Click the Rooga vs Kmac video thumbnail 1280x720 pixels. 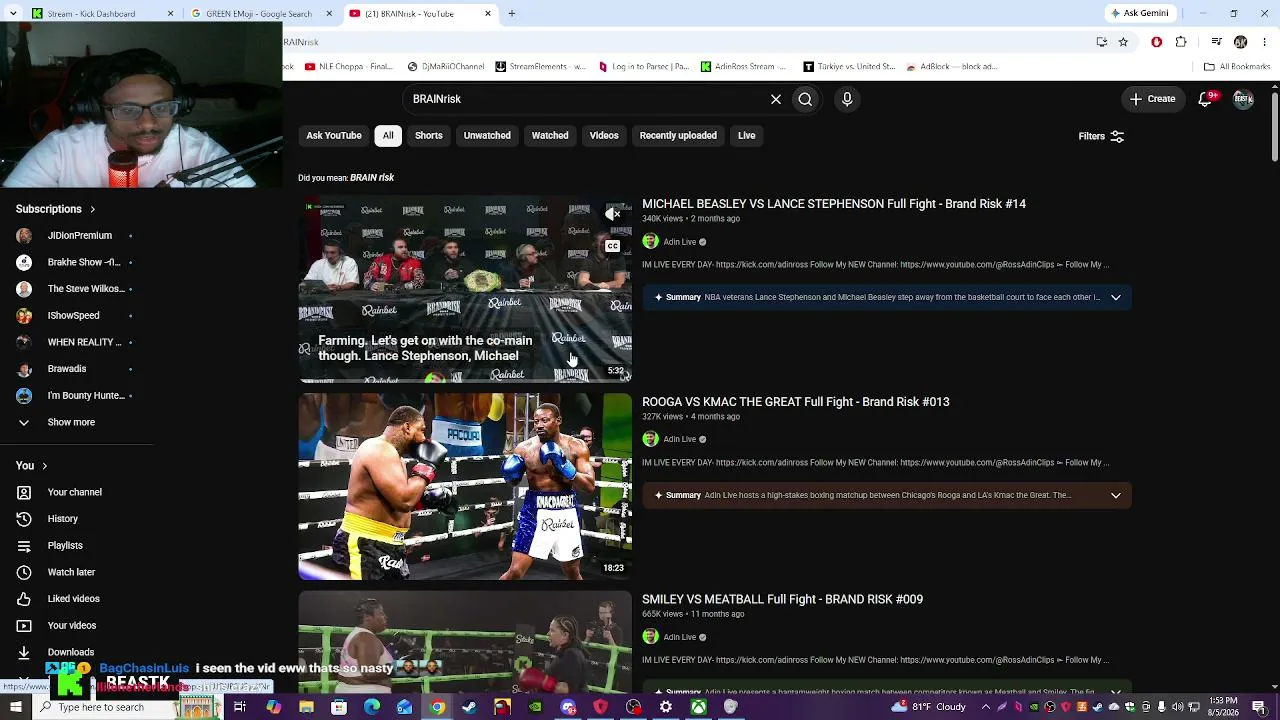465,487
